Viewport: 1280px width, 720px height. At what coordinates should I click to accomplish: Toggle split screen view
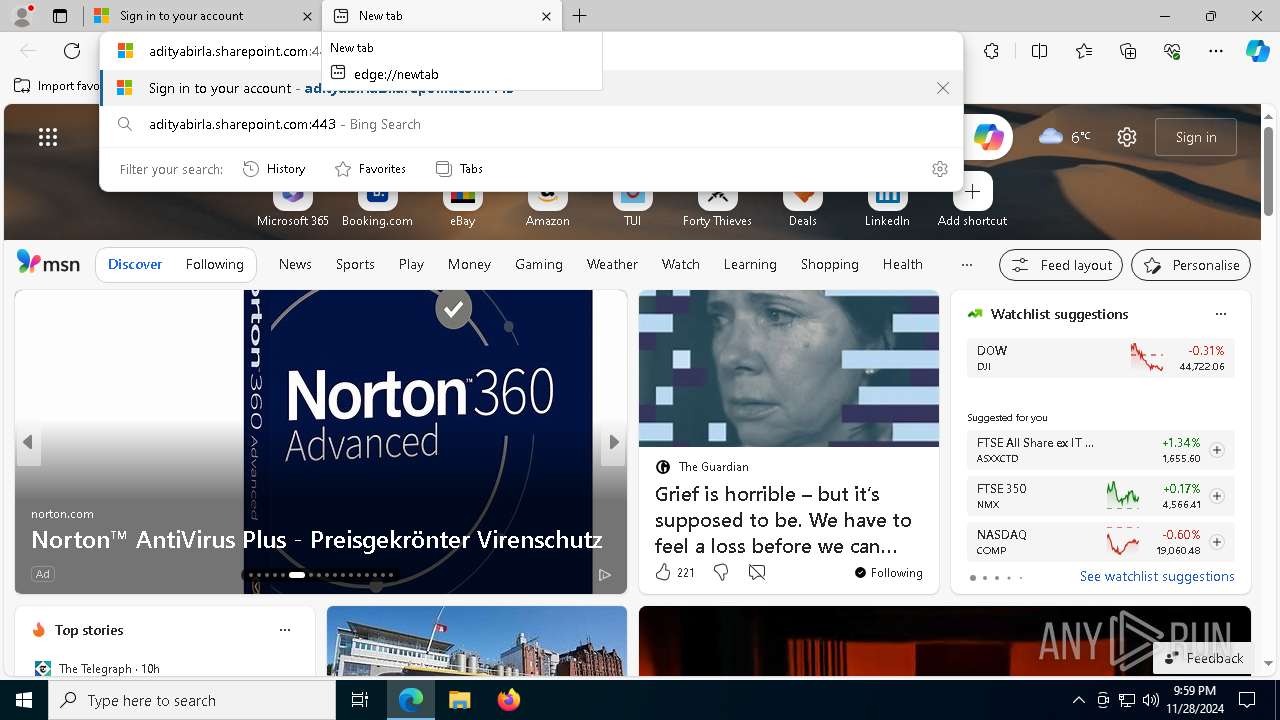point(1039,51)
